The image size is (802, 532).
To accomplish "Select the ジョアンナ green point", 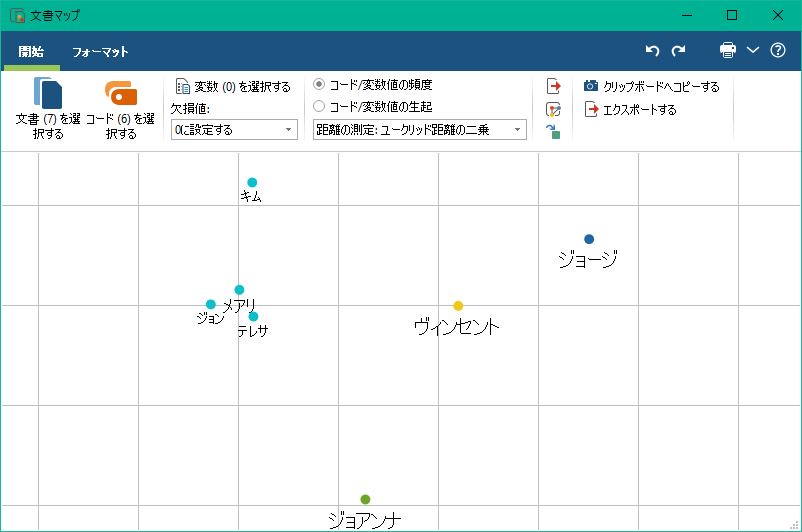I will coord(365,499).
